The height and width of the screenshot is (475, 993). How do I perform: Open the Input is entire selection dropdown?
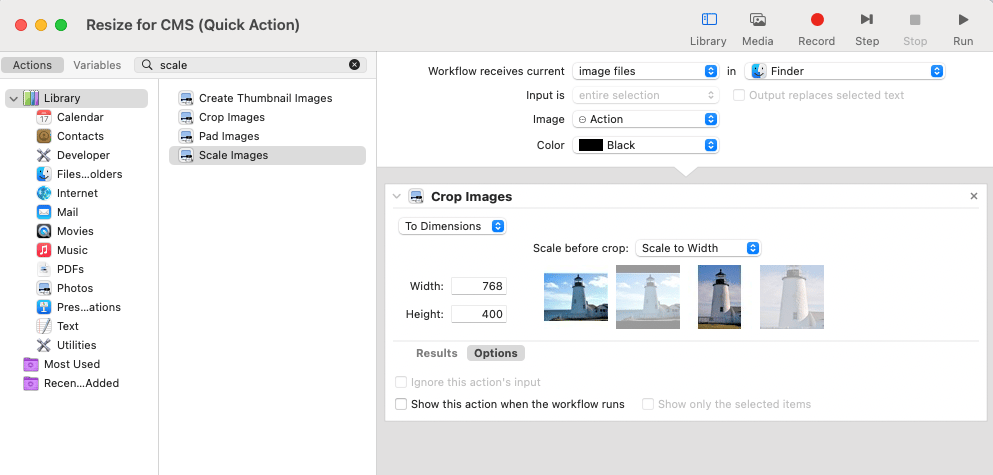tap(645, 95)
